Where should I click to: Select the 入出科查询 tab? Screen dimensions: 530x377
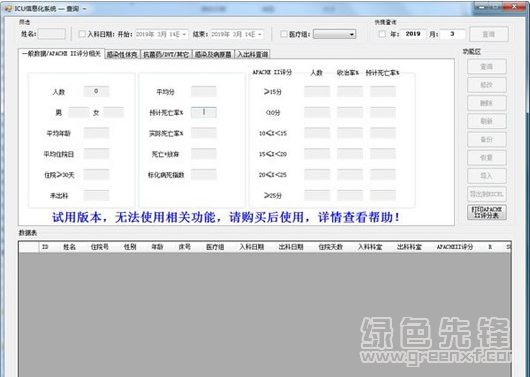[252, 54]
